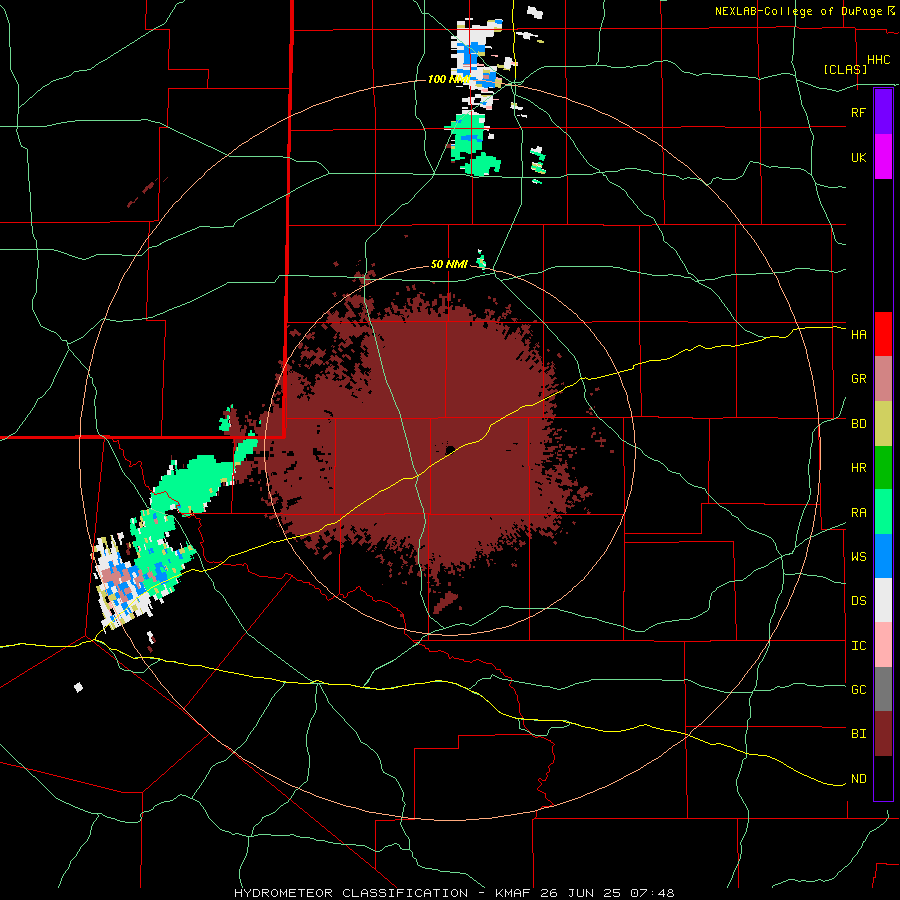Screen dimensions: 900x900
Task: Click the purple RF color swatch
Action: pos(883,112)
